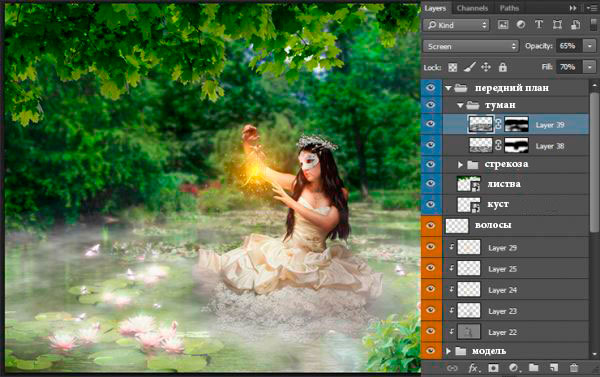
Task: Expand the стрекоза group
Action: tap(460, 165)
